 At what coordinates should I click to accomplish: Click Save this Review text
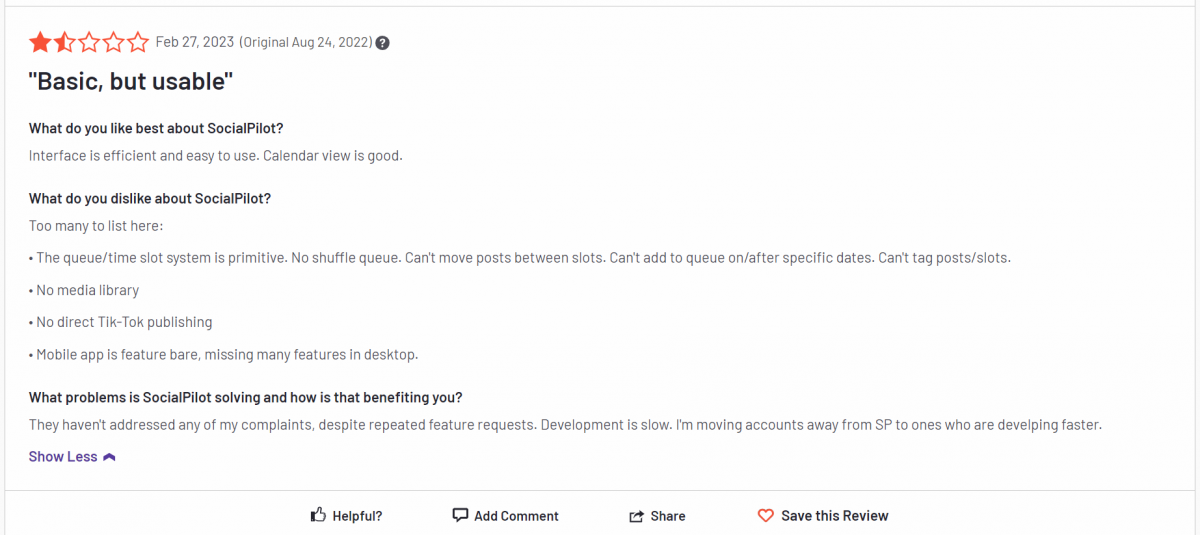(x=834, y=516)
